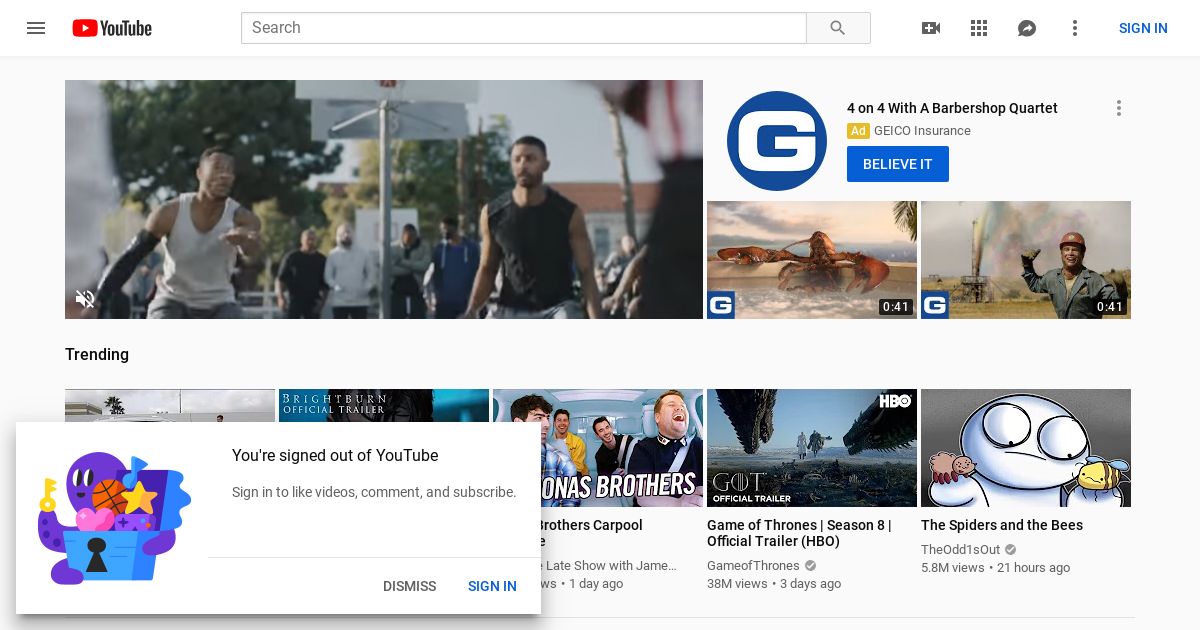Click the BELIEVE IT button
This screenshot has height=630, width=1200.
coord(898,164)
